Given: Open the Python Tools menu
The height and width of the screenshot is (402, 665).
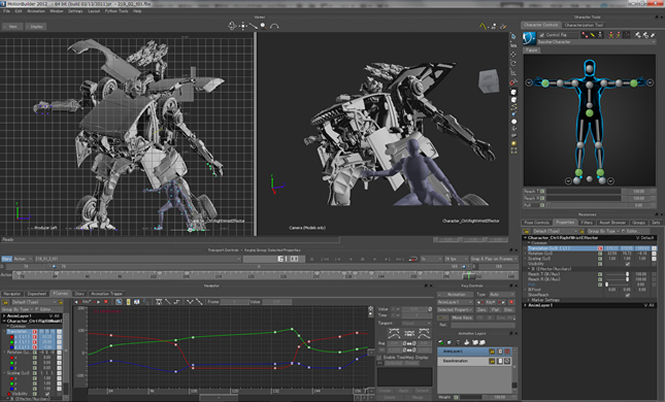Looking at the screenshot, I should 116,11.
